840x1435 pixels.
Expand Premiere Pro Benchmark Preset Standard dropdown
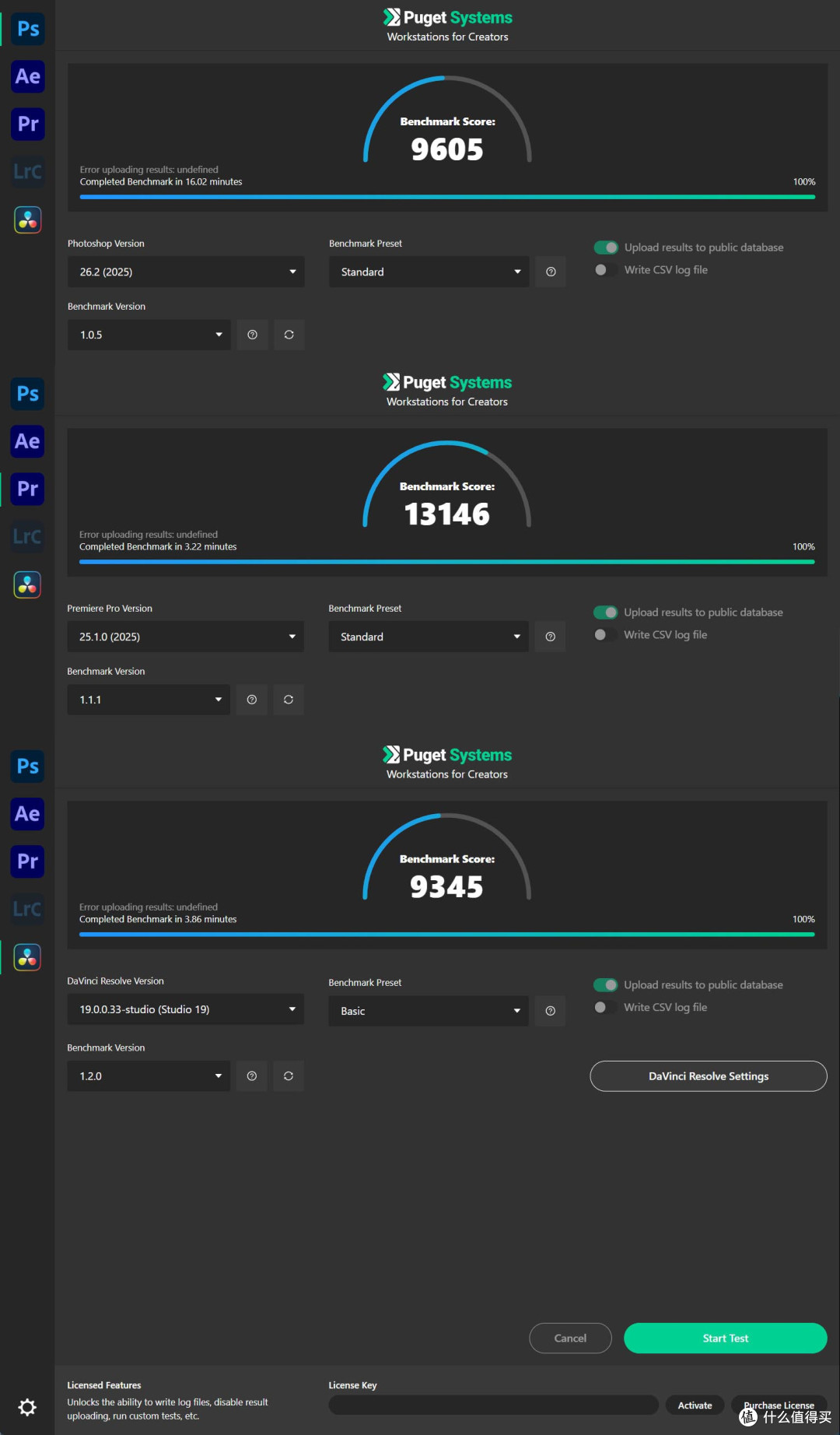pyautogui.click(x=429, y=637)
